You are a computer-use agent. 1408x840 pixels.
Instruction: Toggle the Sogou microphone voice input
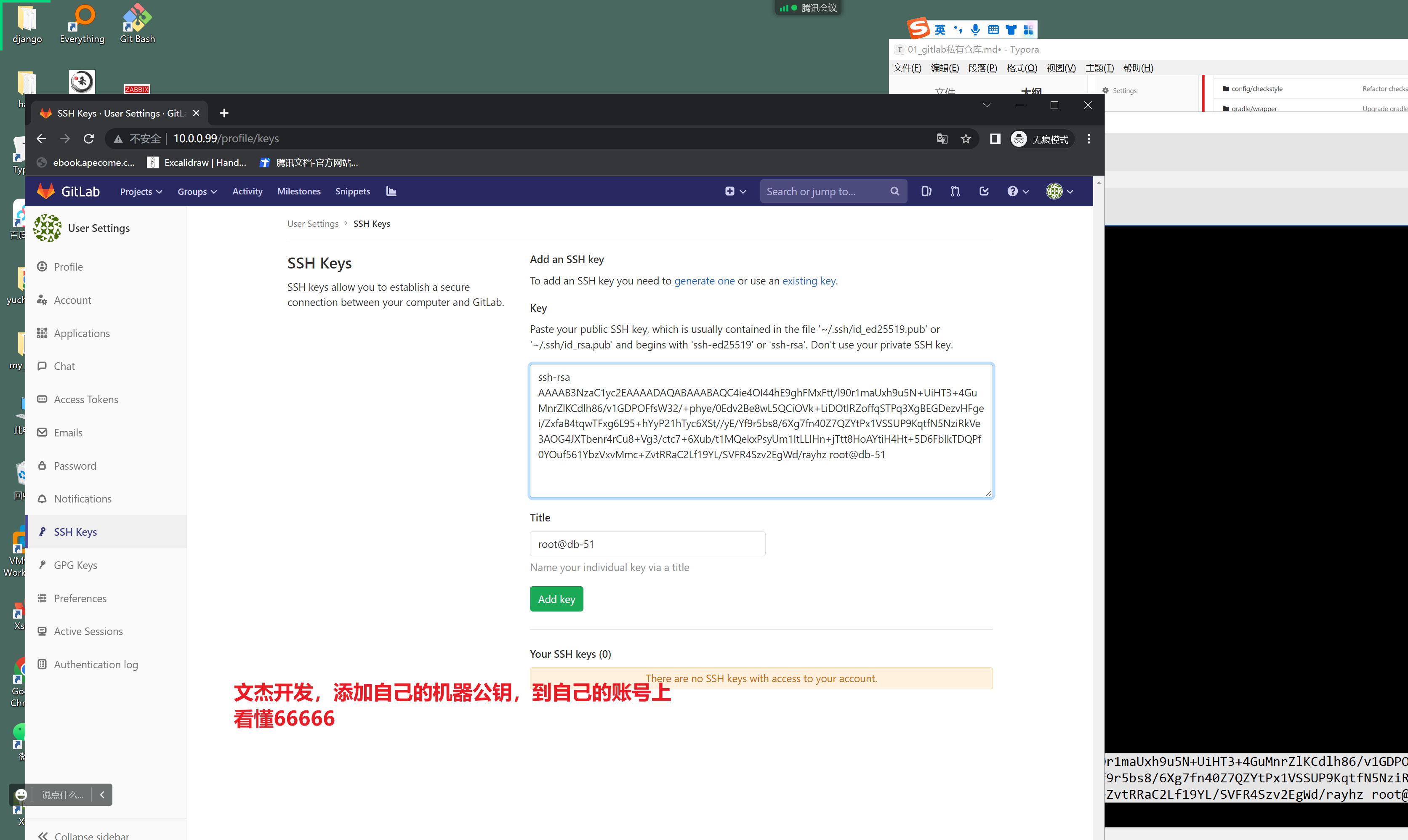click(x=975, y=29)
